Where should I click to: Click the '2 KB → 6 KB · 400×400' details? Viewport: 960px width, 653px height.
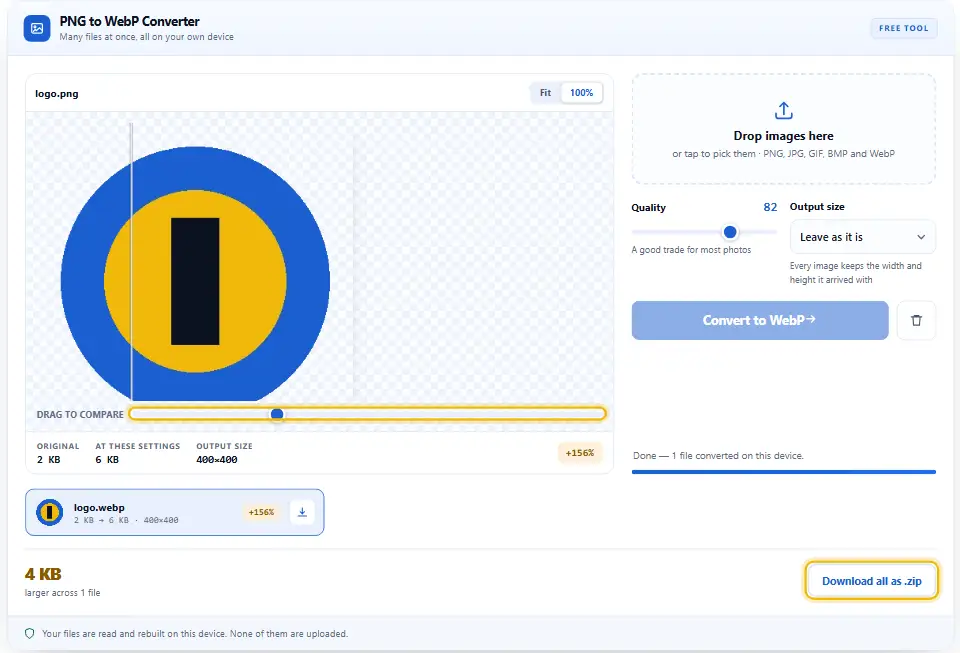pos(126,520)
